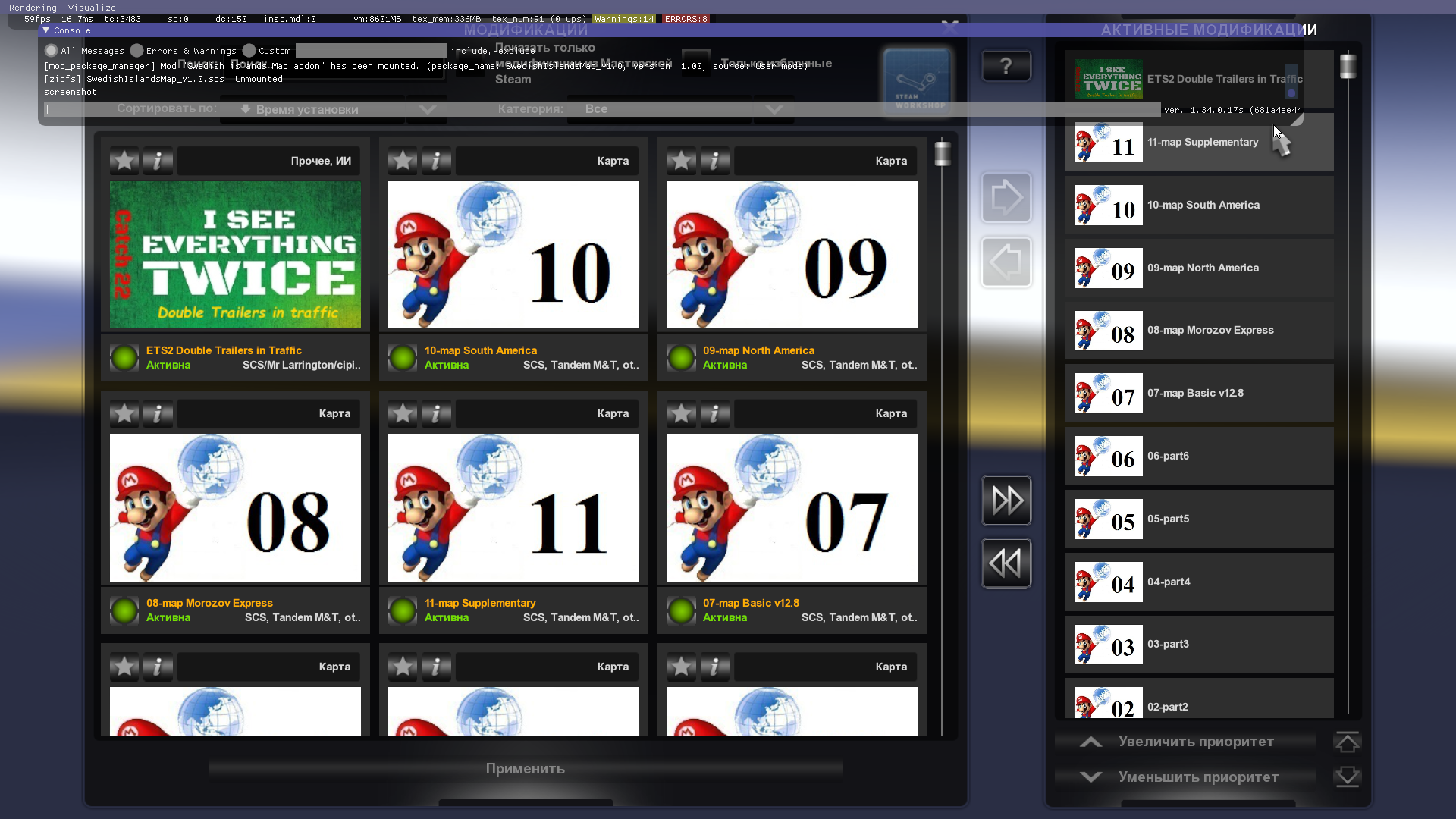
Task: Select 08-map Morozov Express in active list
Action: [1199, 331]
